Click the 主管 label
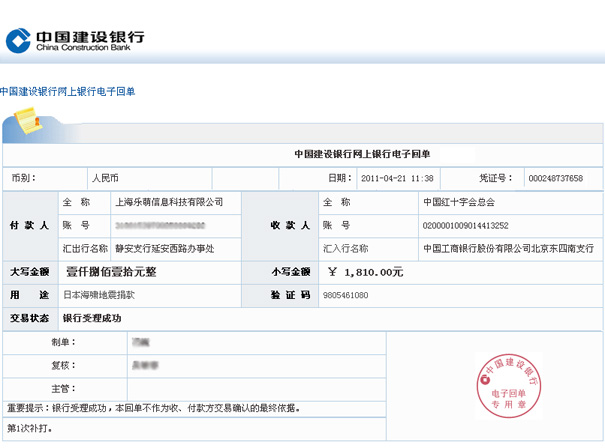This screenshot has height=448, width=605. click(64, 389)
